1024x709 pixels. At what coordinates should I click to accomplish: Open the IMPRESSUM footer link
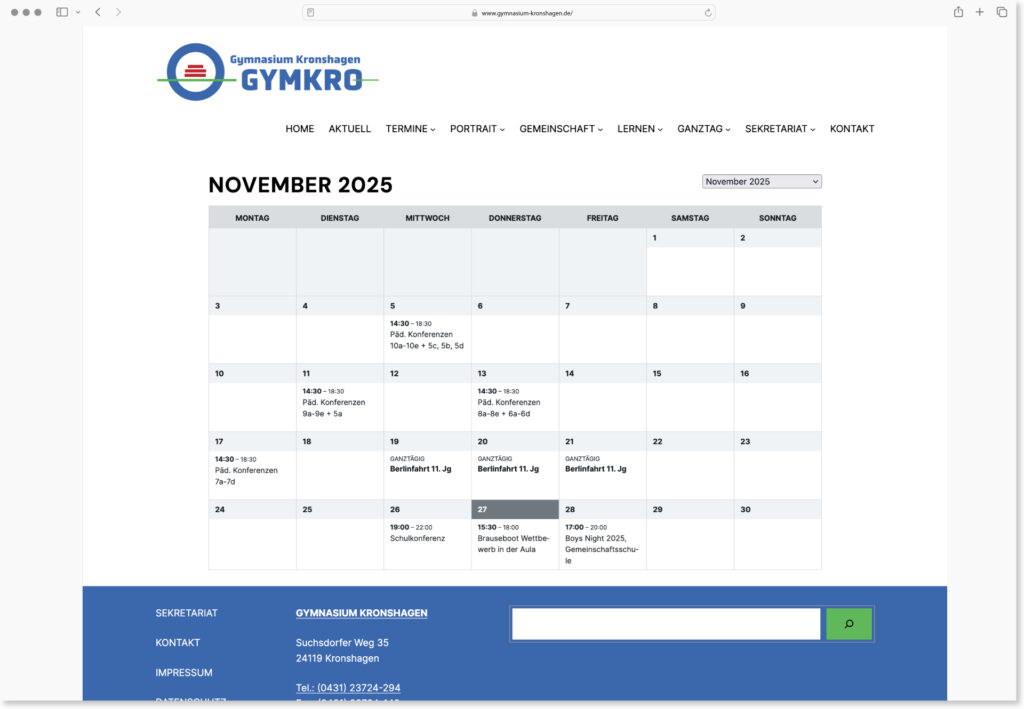(x=184, y=672)
